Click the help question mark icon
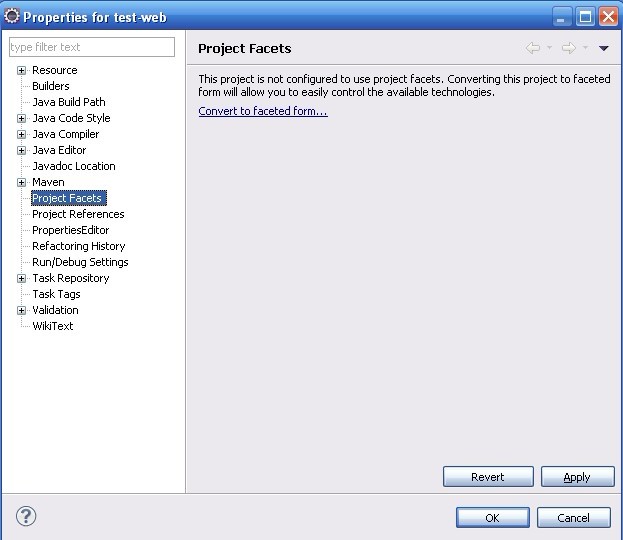Image resolution: width=623 pixels, height=540 pixels. (x=27, y=516)
